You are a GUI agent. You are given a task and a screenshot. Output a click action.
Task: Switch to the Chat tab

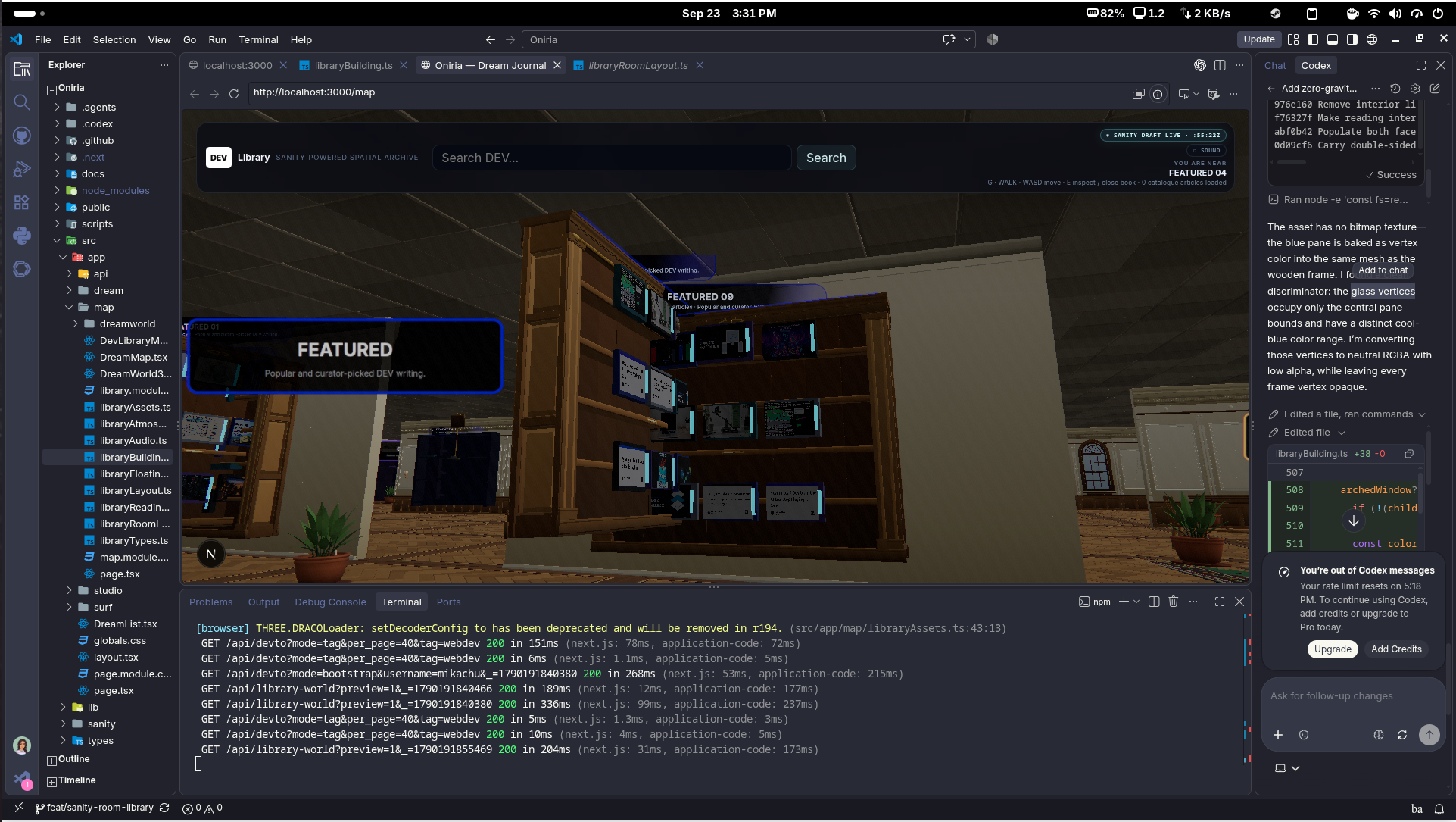pos(1275,66)
